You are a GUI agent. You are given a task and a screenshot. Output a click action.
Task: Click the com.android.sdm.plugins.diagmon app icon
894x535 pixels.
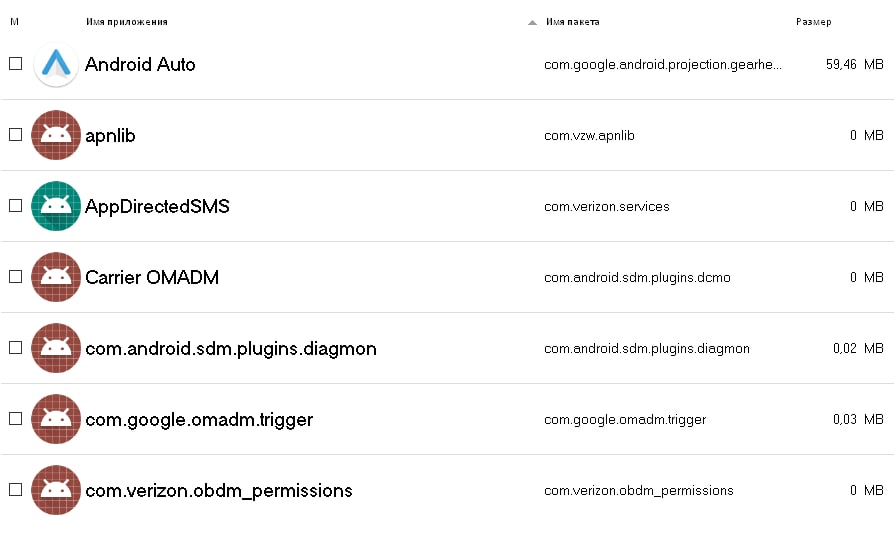(56, 348)
